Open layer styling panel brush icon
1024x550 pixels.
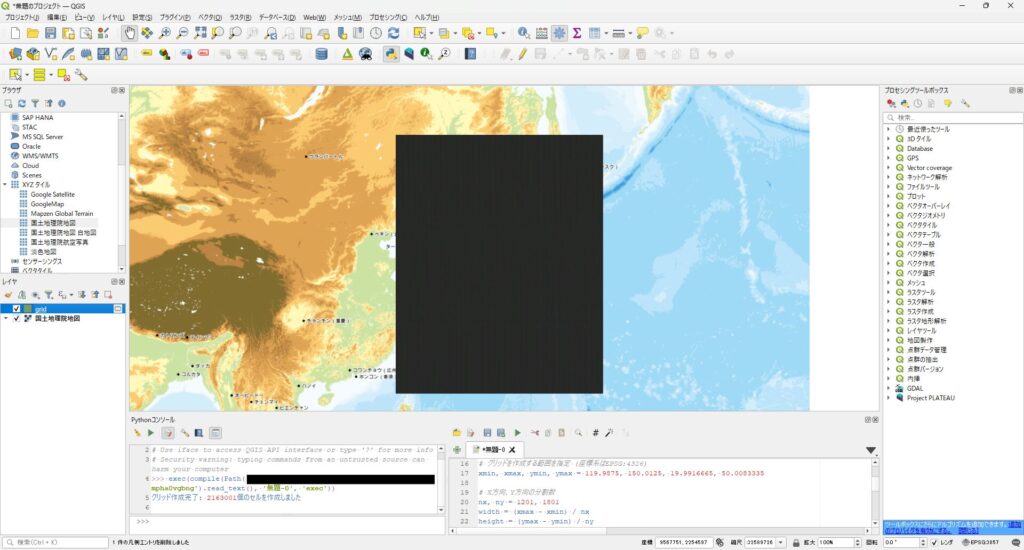pyautogui.click(x=8, y=295)
